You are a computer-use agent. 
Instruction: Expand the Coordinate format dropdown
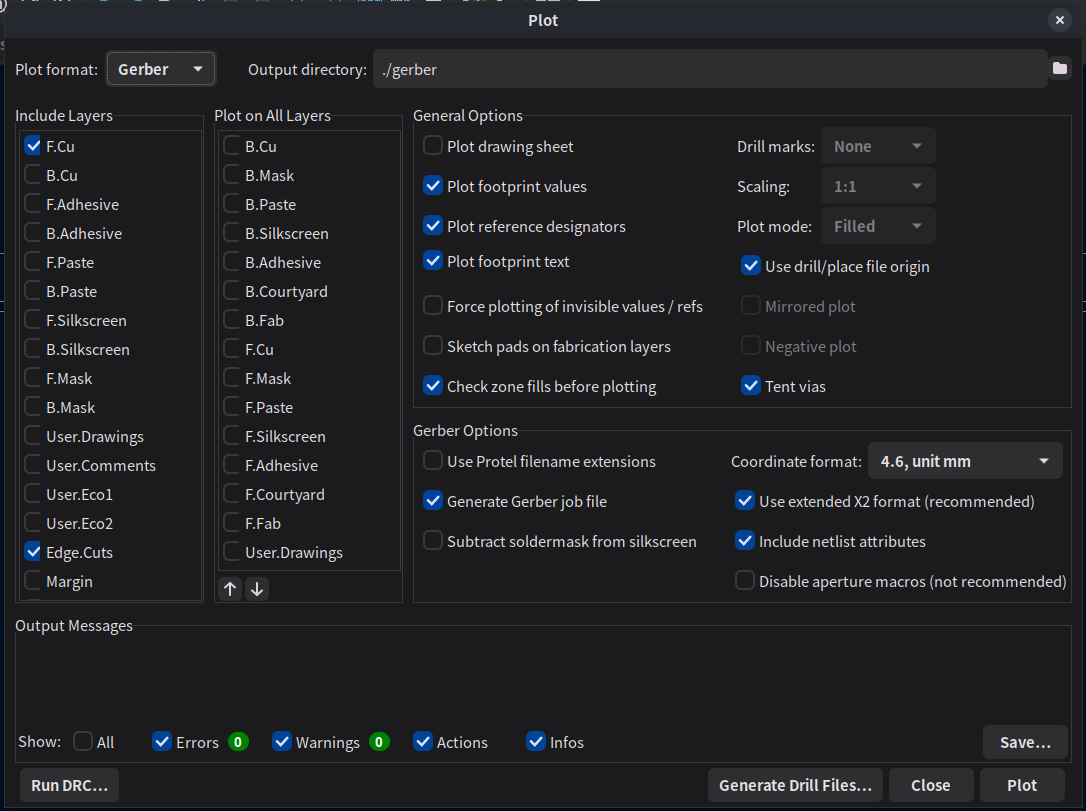point(964,461)
